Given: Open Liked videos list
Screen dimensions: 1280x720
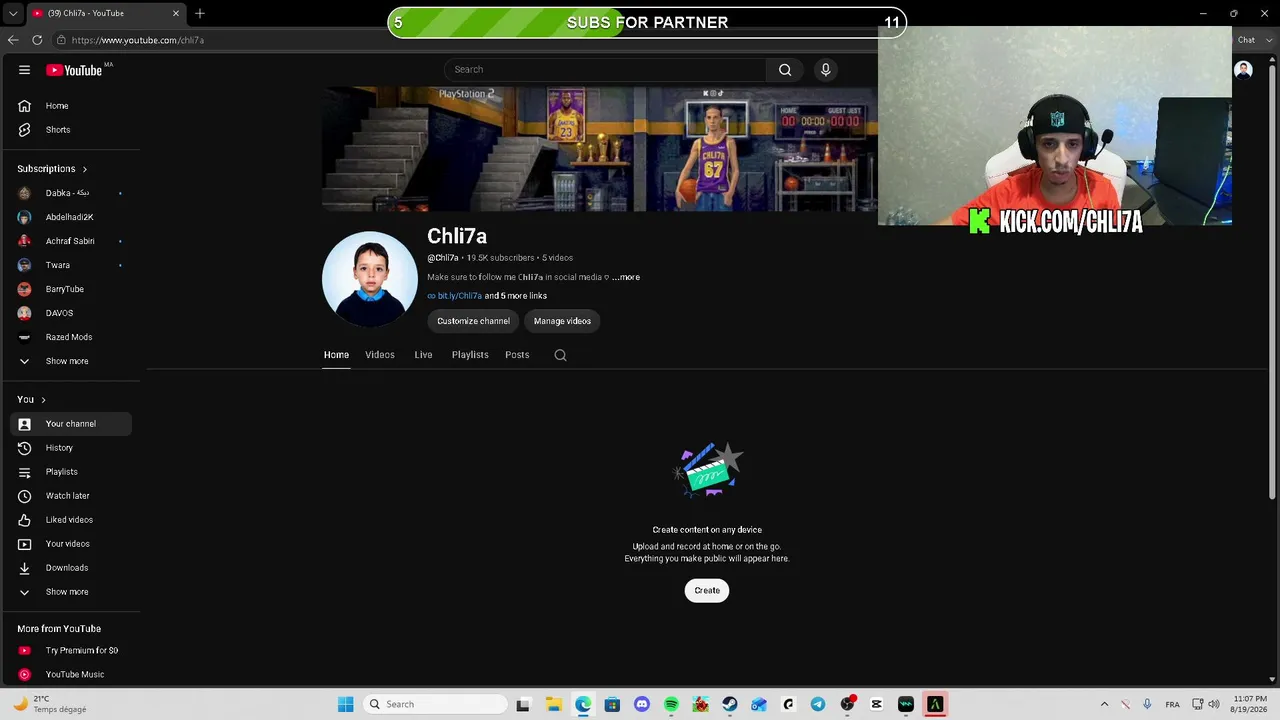Looking at the screenshot, I should (70, 520).
